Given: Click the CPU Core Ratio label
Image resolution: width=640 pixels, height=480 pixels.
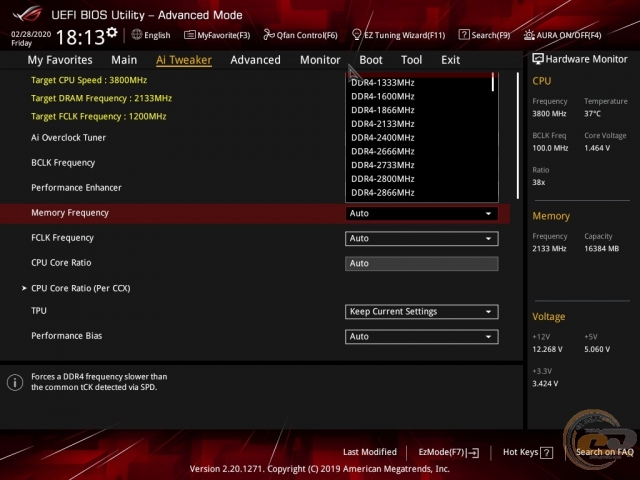Looking at the screenshot, I should pyautogui.click(x=61, y=263).
